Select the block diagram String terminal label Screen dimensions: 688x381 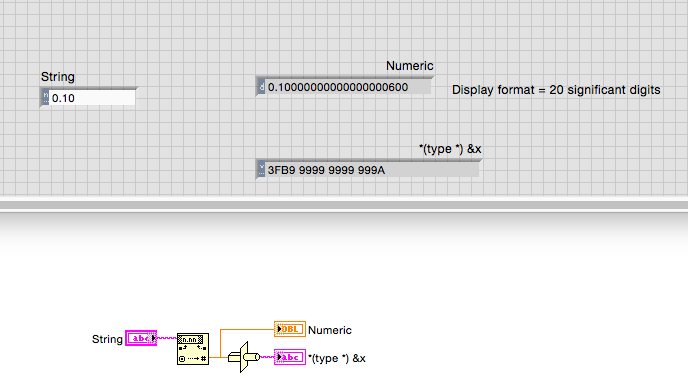pyautogui.click(x=107, y=339)
